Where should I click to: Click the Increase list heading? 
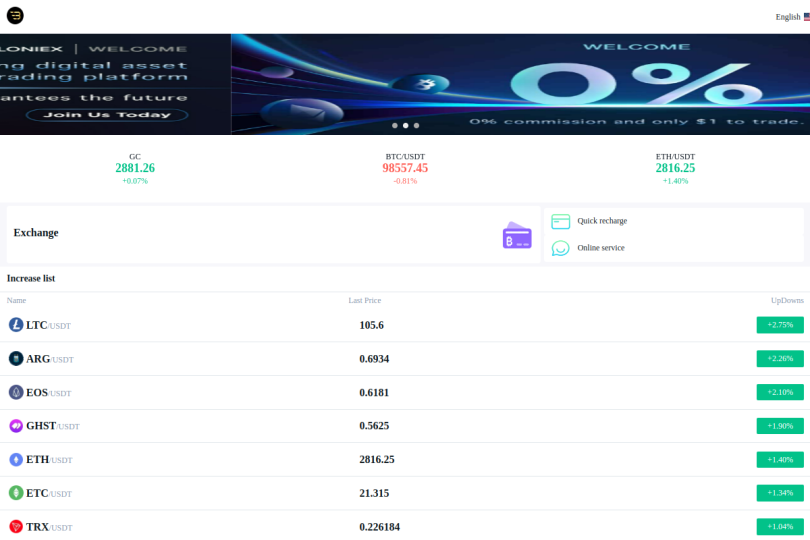coord(31,279)
